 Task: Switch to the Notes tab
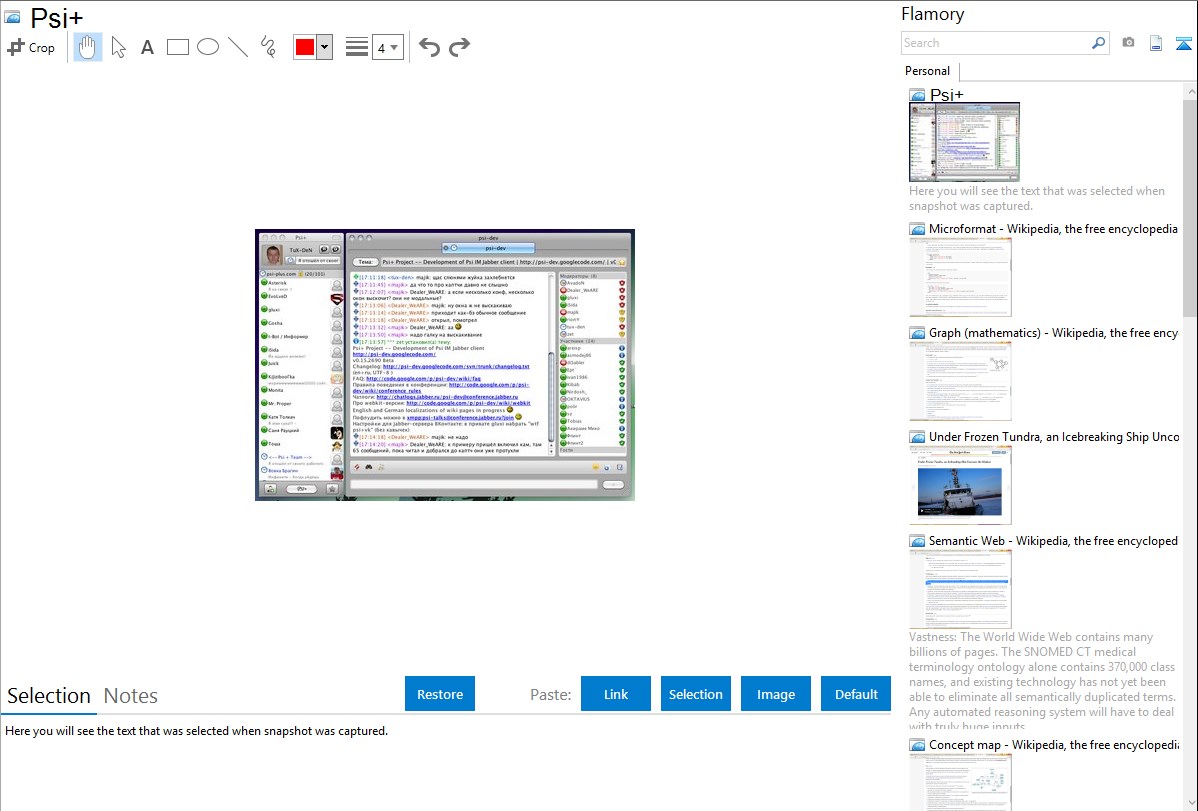pyautogui.click(x=131, y=696)
